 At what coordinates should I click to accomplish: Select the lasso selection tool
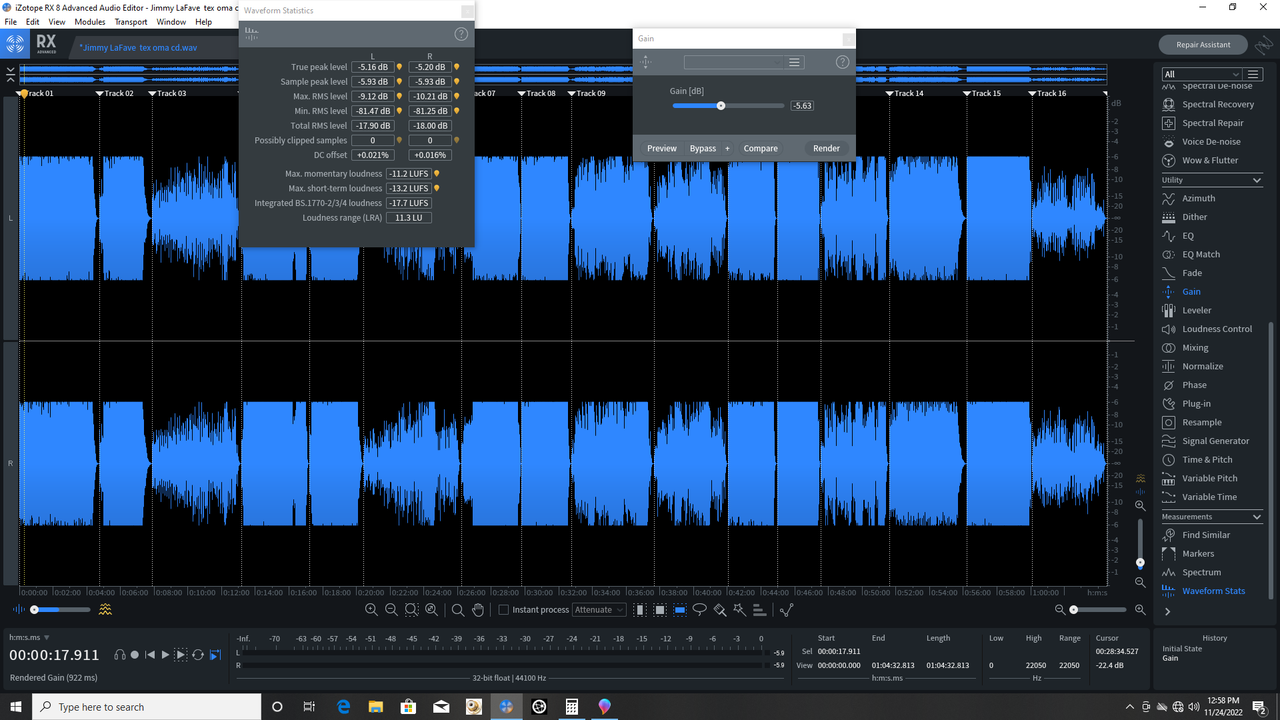tap(700, 609)
